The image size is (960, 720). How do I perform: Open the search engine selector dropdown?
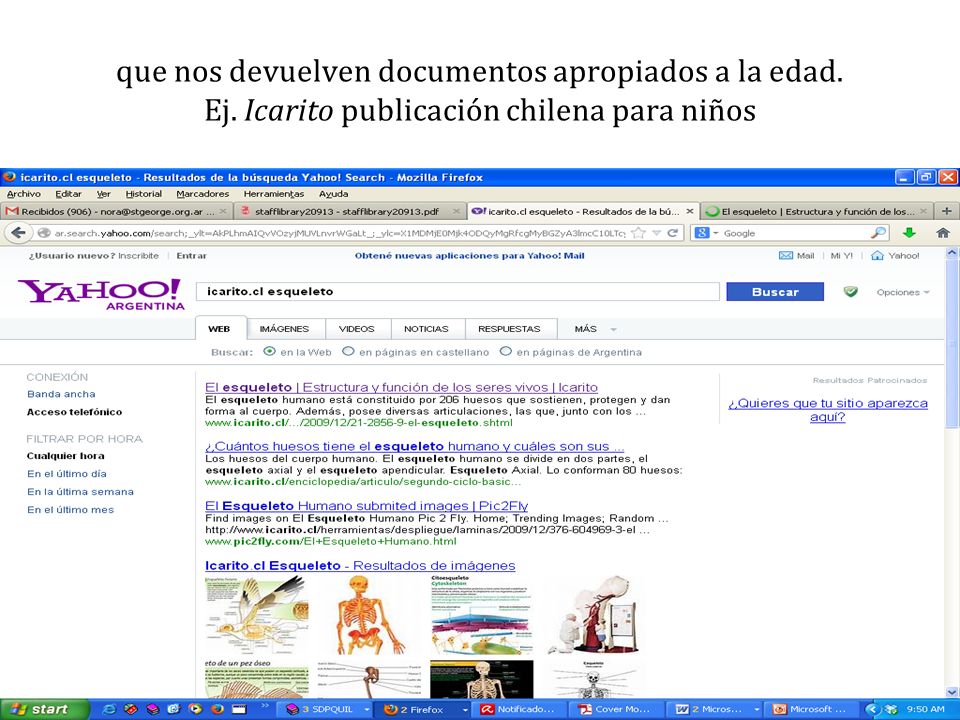[x=707, y=233]
